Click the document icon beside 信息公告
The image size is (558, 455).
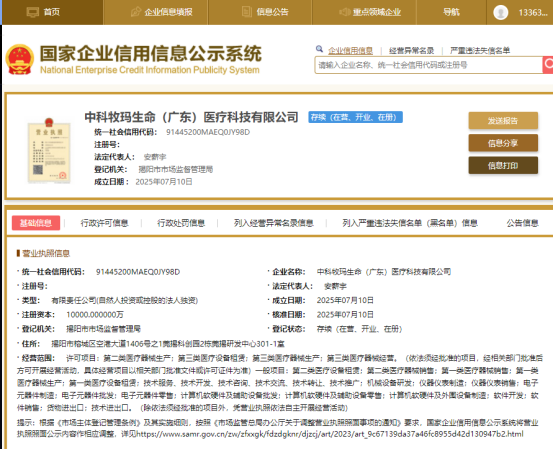point(247,12)
